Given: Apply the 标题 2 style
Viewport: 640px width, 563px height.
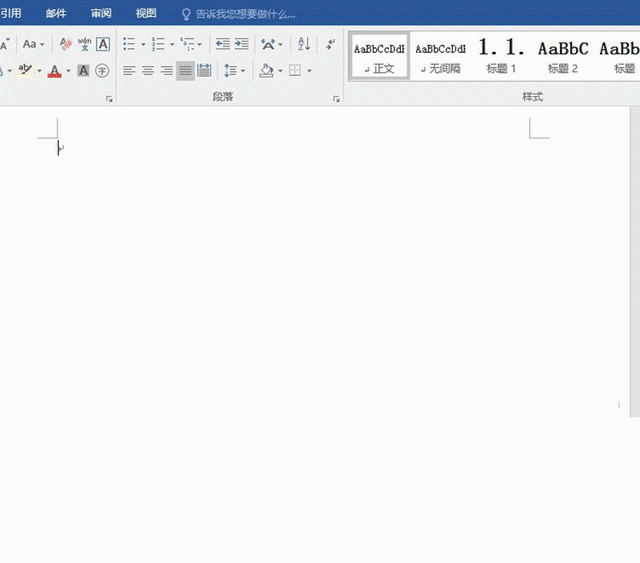Looking at the screenshot, I should (x=563, y=57).
